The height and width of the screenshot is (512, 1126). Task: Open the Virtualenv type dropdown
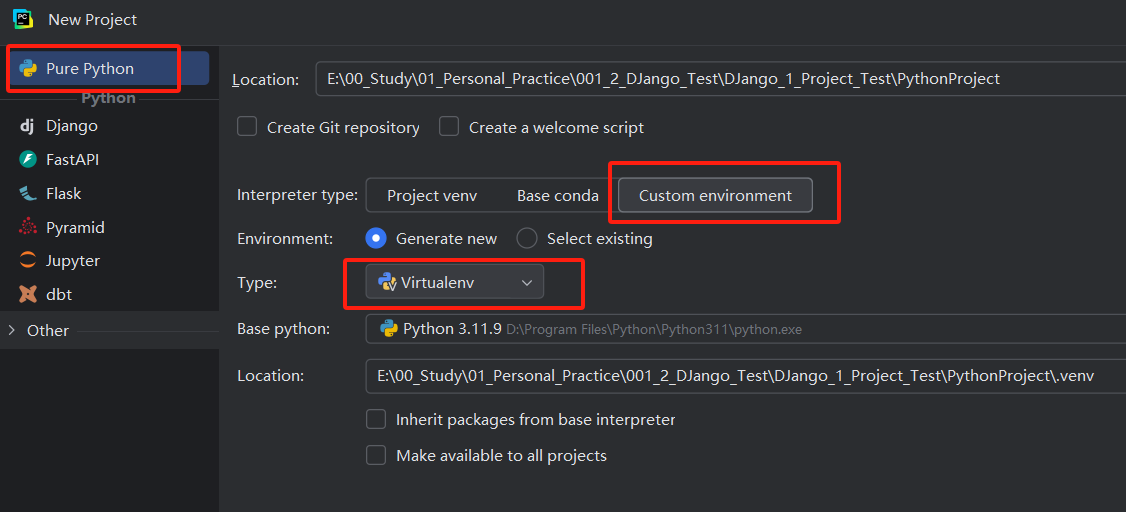pos(455,282)
